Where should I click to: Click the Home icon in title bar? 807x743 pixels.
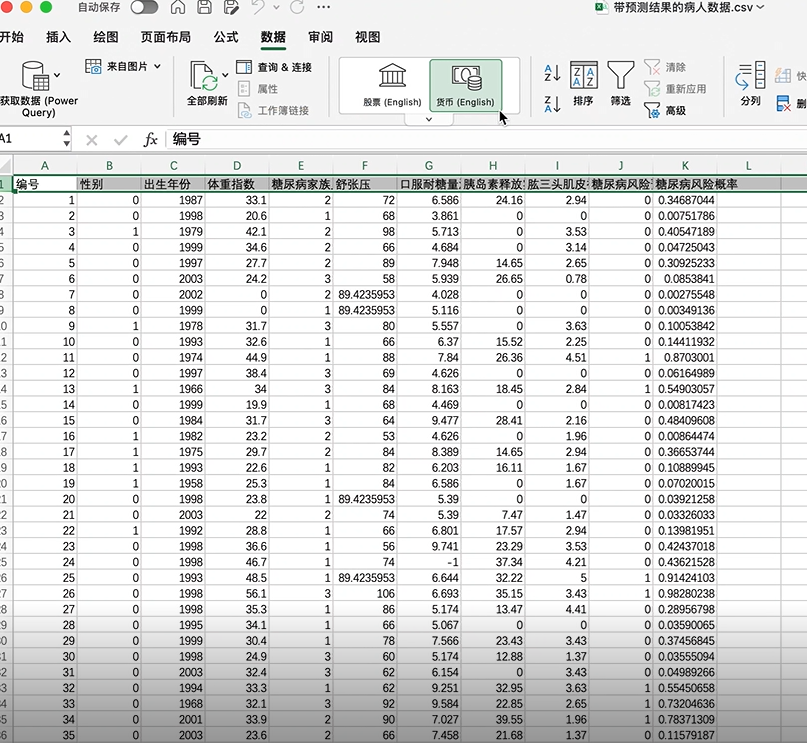click(178, 7)
